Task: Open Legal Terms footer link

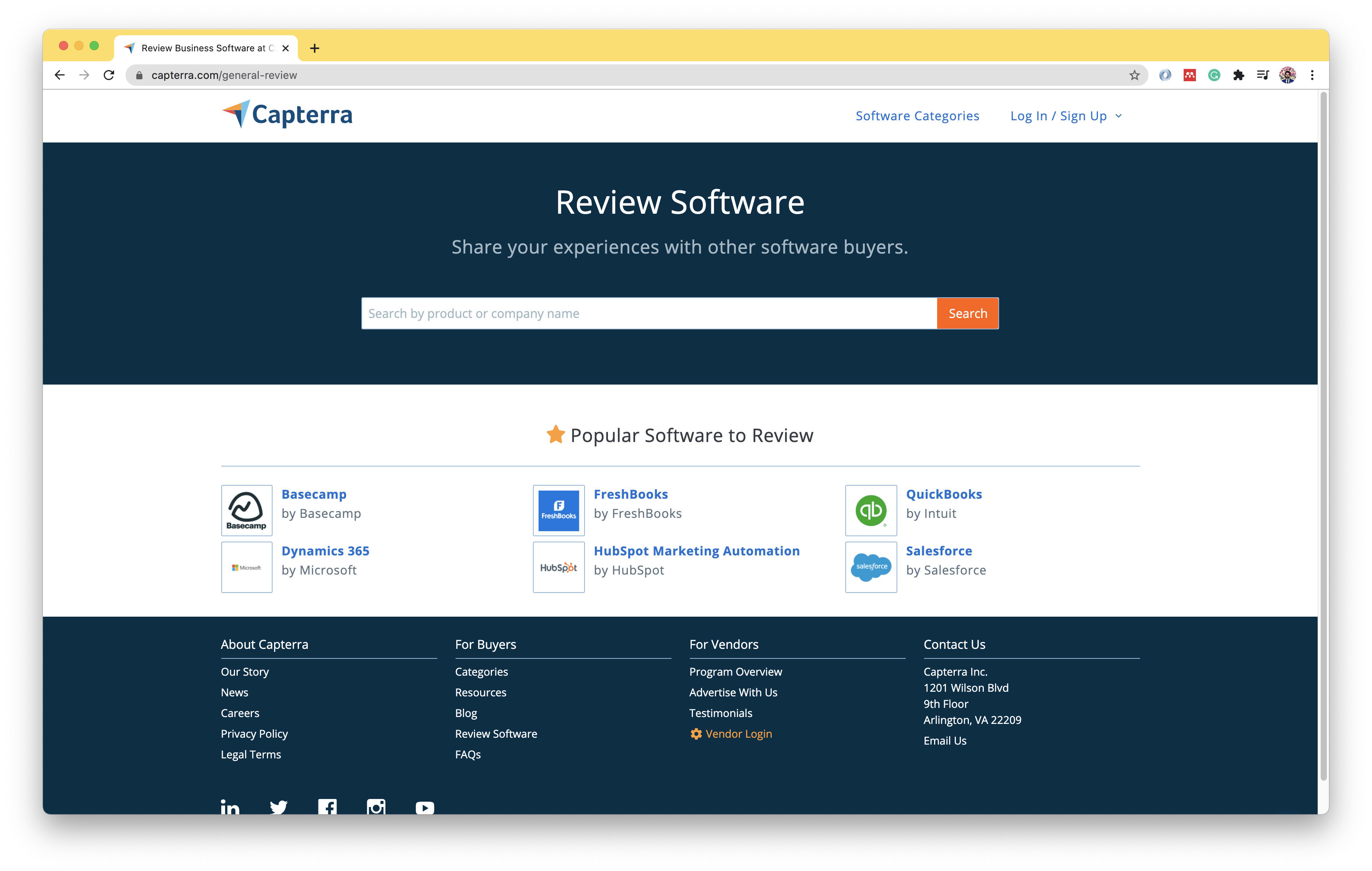Action: (x=251, y=754)
